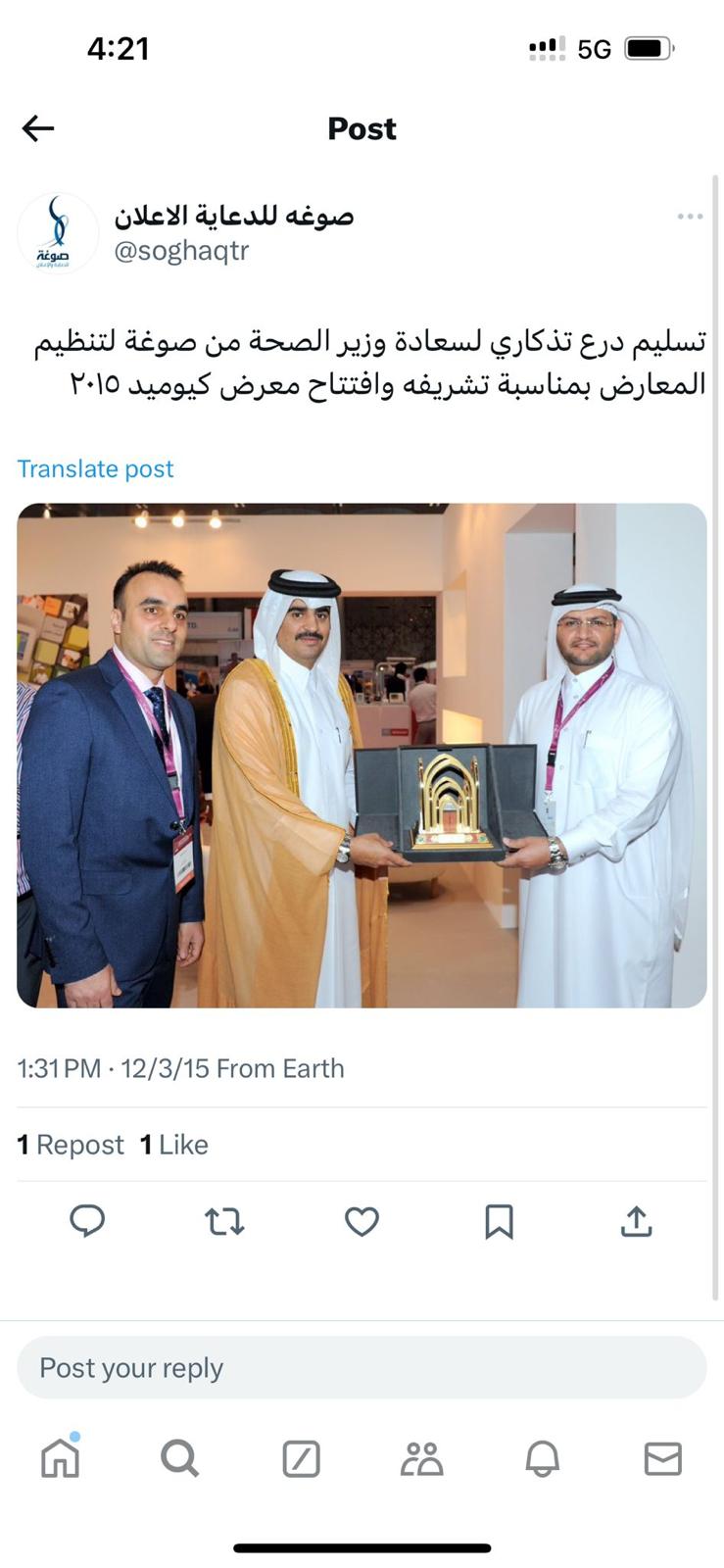The image size is (724, 1568).
Task: View the 1 Repost list
Action: click(71, 1145)
